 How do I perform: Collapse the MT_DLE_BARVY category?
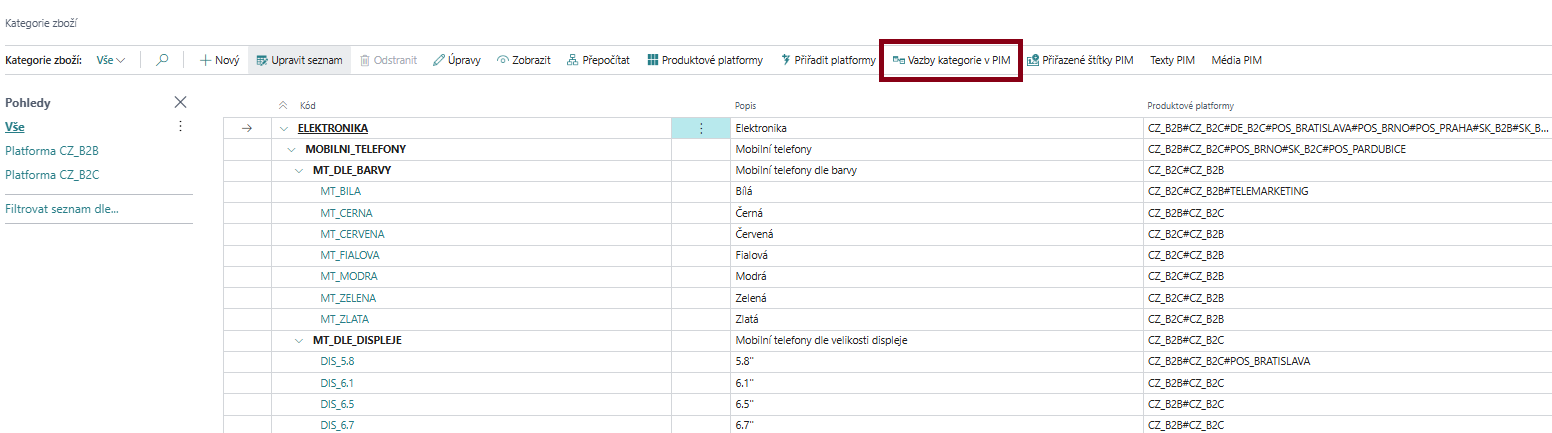[299, 170]
